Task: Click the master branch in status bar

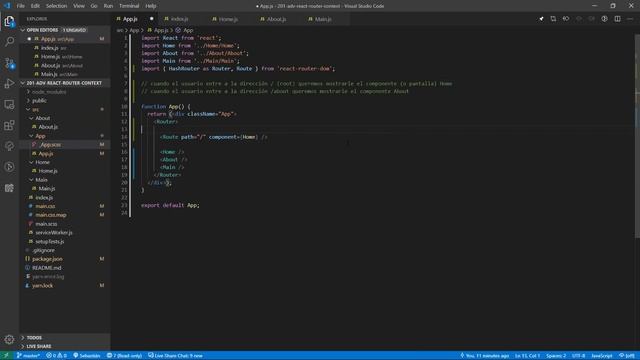Action: coord(28,356)
